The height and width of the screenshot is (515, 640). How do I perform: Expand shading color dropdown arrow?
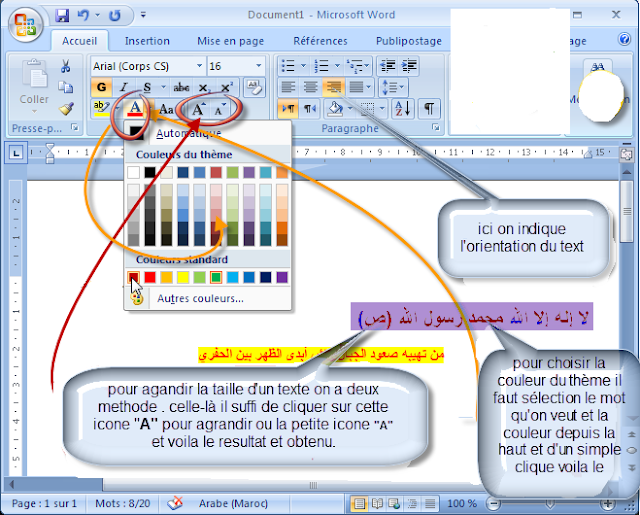pos(350,109)
